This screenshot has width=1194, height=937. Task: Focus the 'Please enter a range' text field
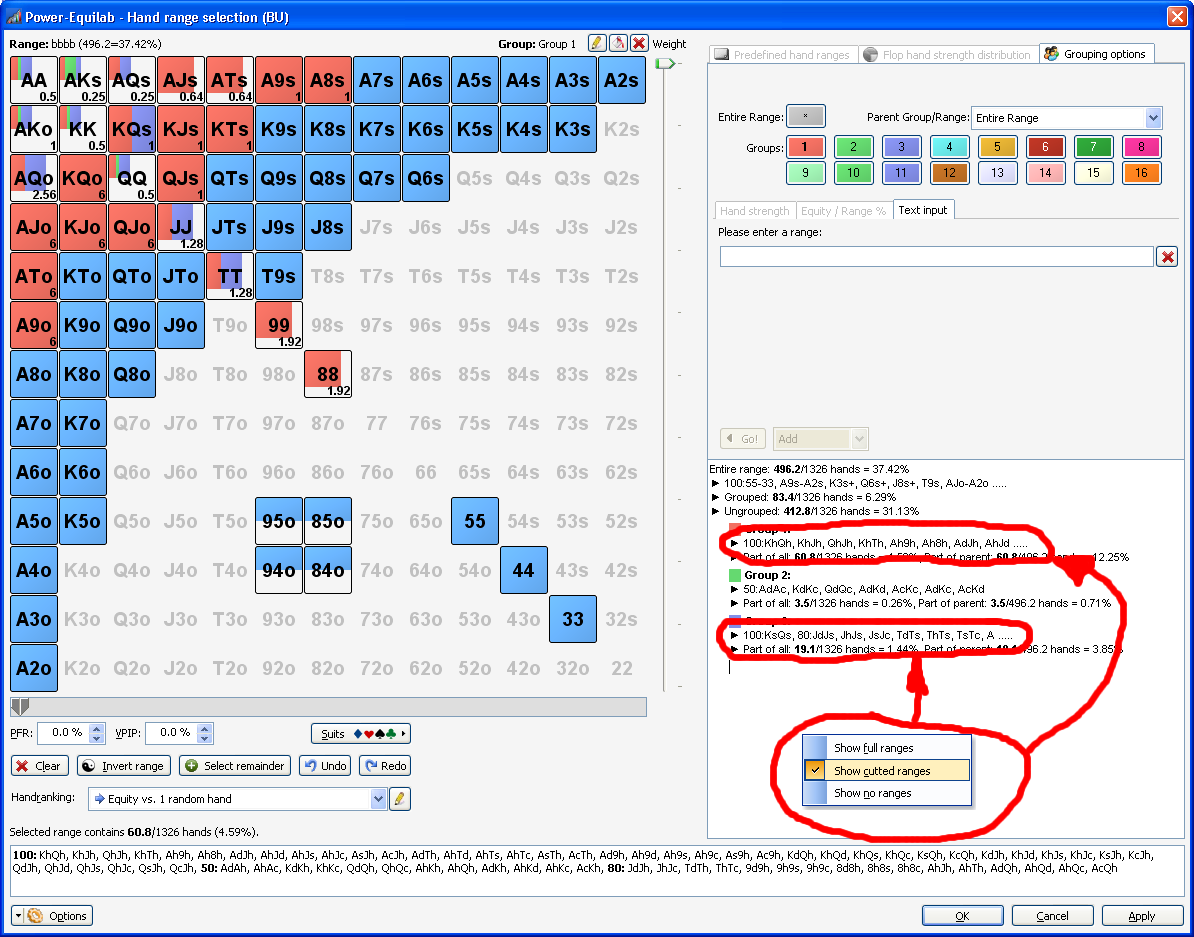pos(937,257)
